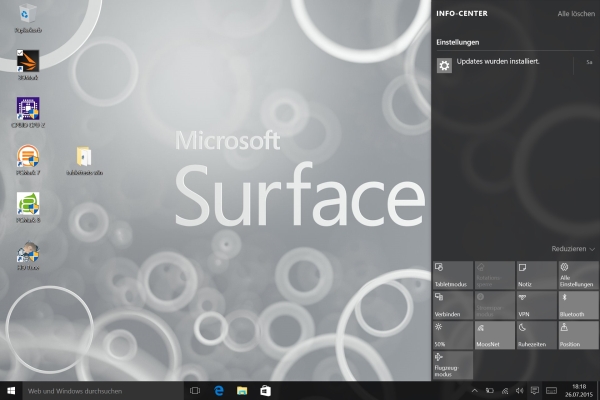The width and height of the screenshot is (600, 400).
Task: Launch the 3DMark desktop shortcut
Action: (x=28, y=65)
